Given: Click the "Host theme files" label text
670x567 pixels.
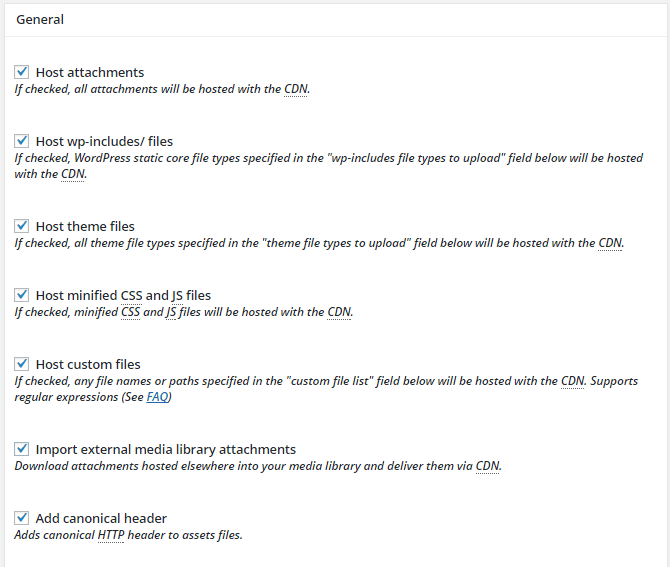Looking at the screenshot, I should (85, 226).
